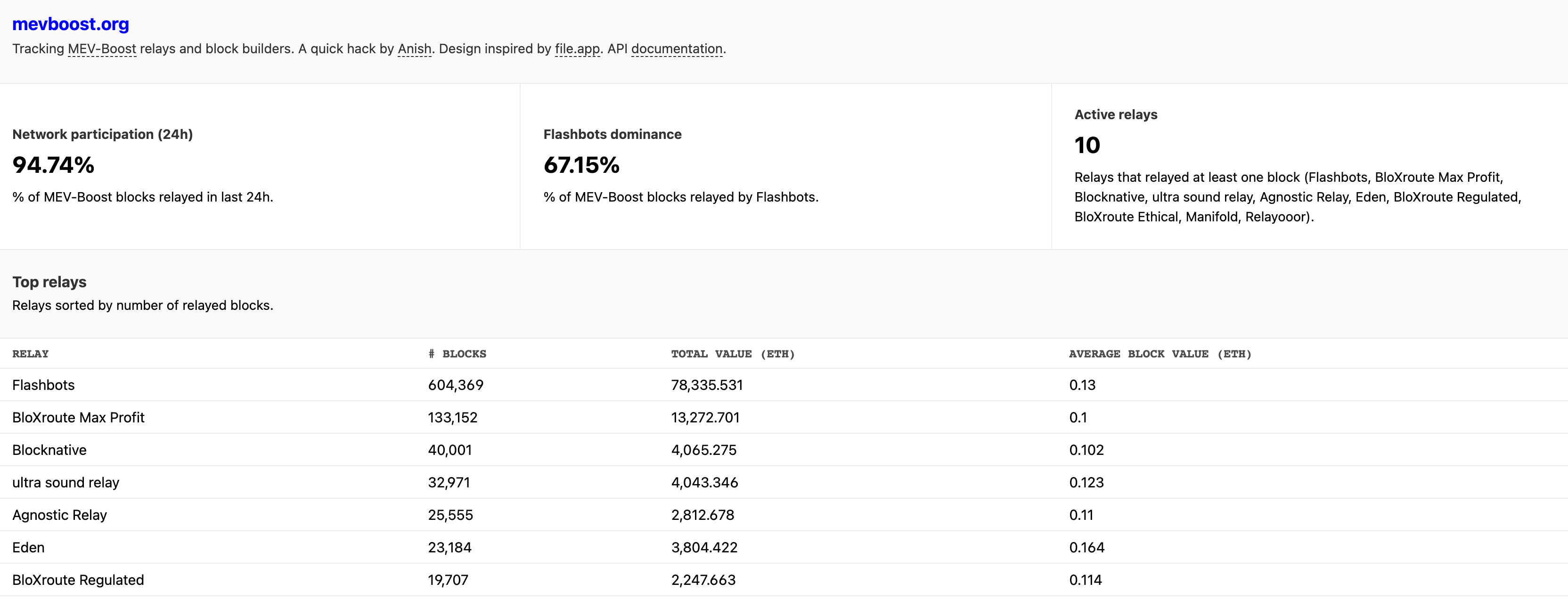Open the MEV-Boost documentation link
Screen dimensions: 1568x599
[102, 49]
